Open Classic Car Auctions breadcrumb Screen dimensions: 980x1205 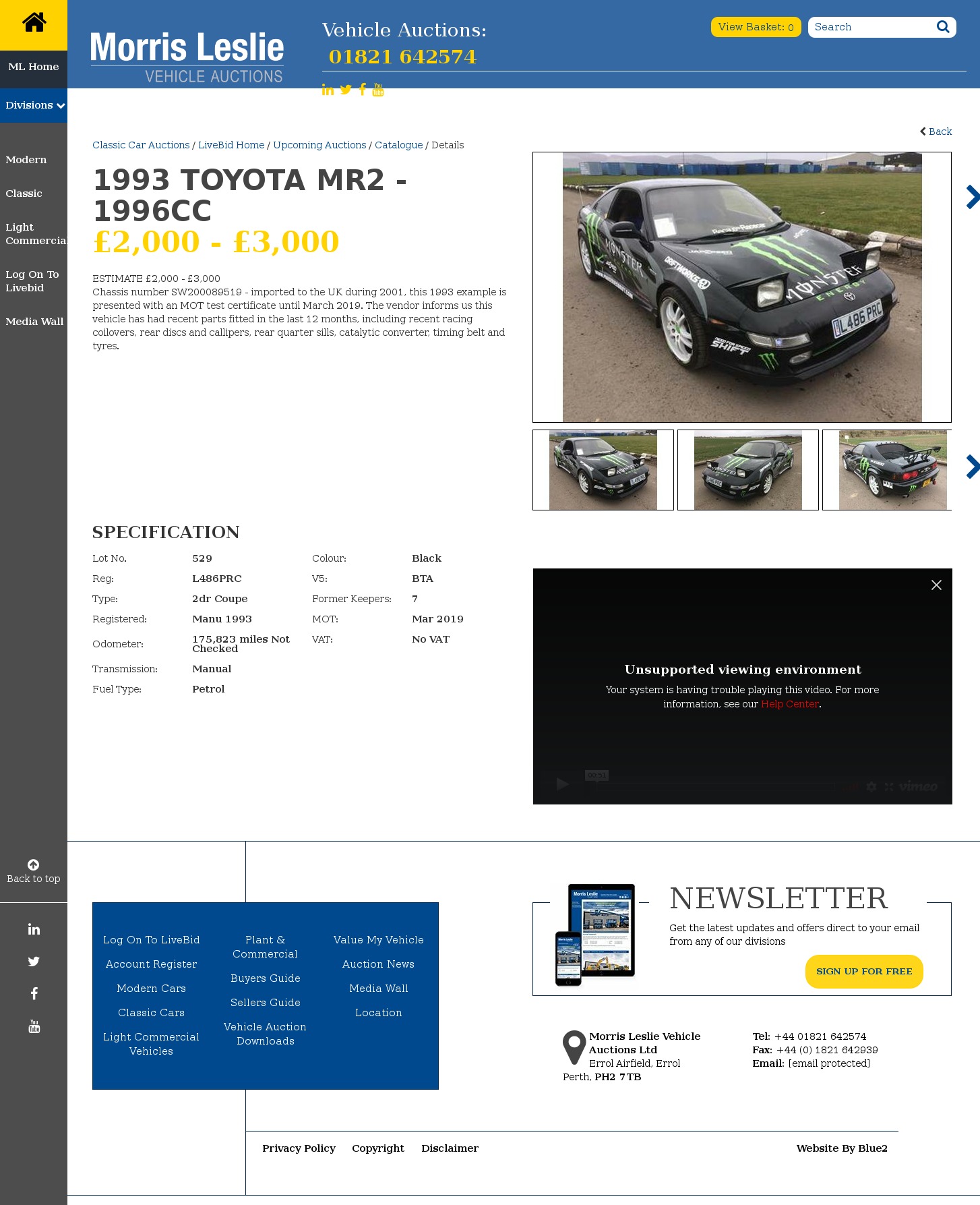pyautogui.click(x=141, y=145)
